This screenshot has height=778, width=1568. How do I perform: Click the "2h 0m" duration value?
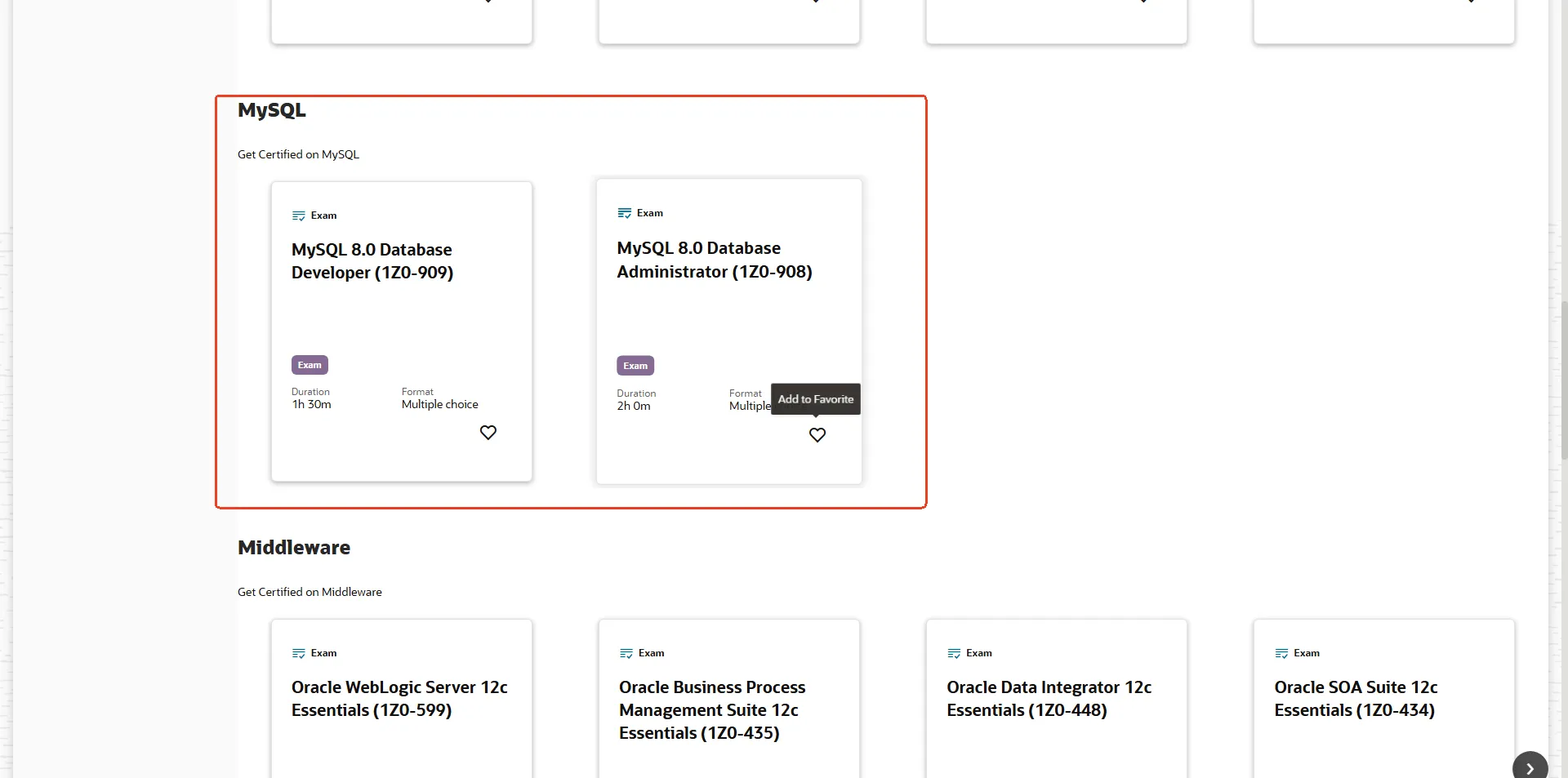coord(634,406)
